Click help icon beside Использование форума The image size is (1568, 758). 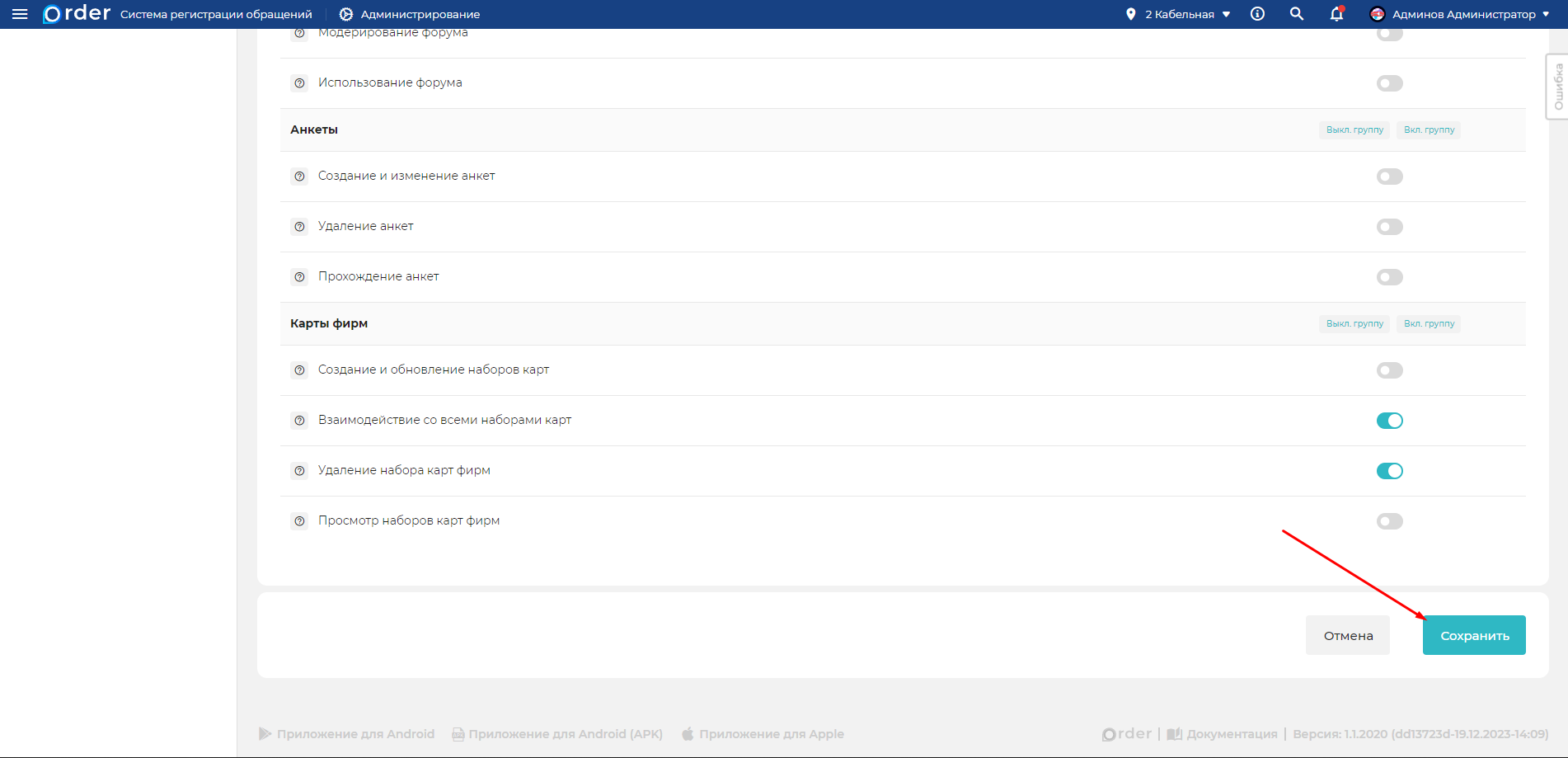click(x=300, y=83)
